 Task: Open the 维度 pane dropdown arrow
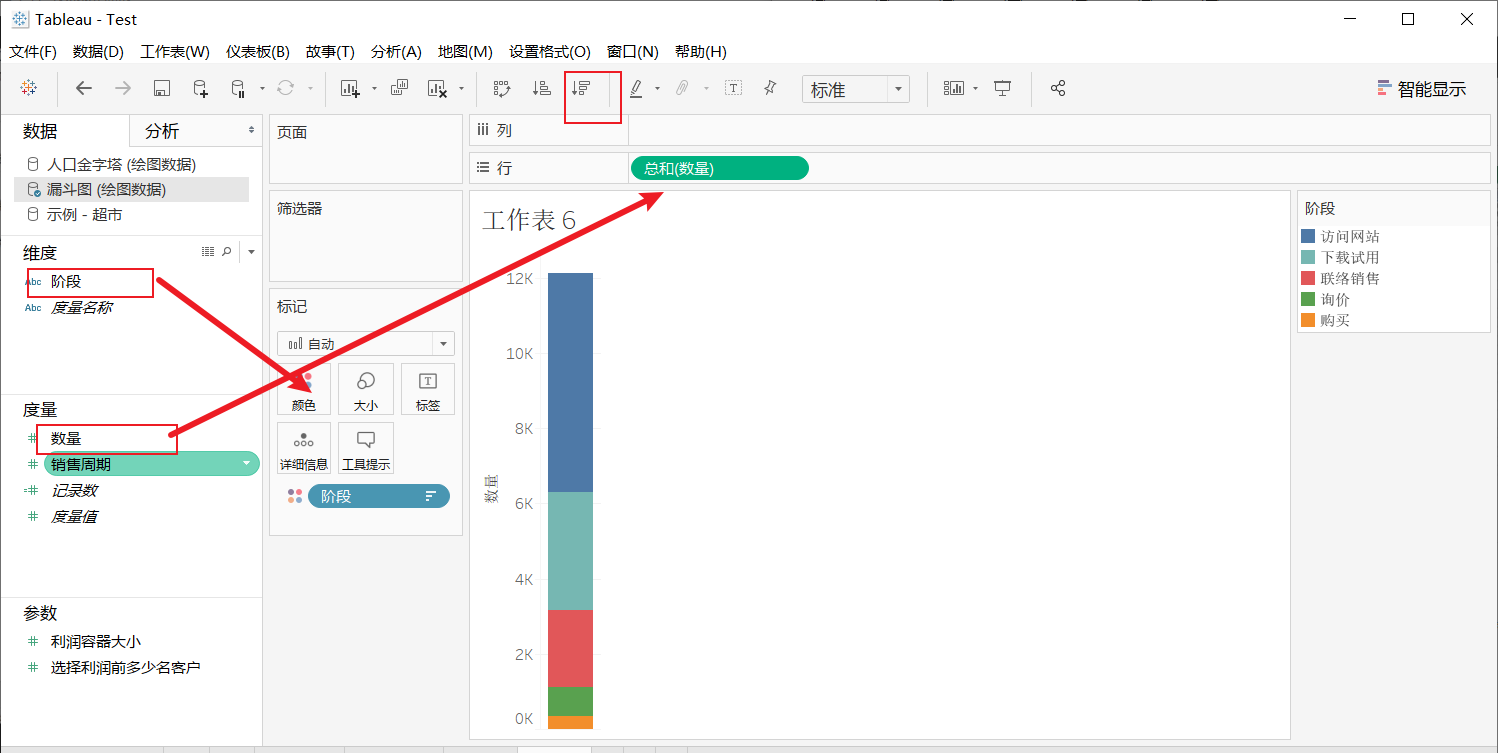251,252
